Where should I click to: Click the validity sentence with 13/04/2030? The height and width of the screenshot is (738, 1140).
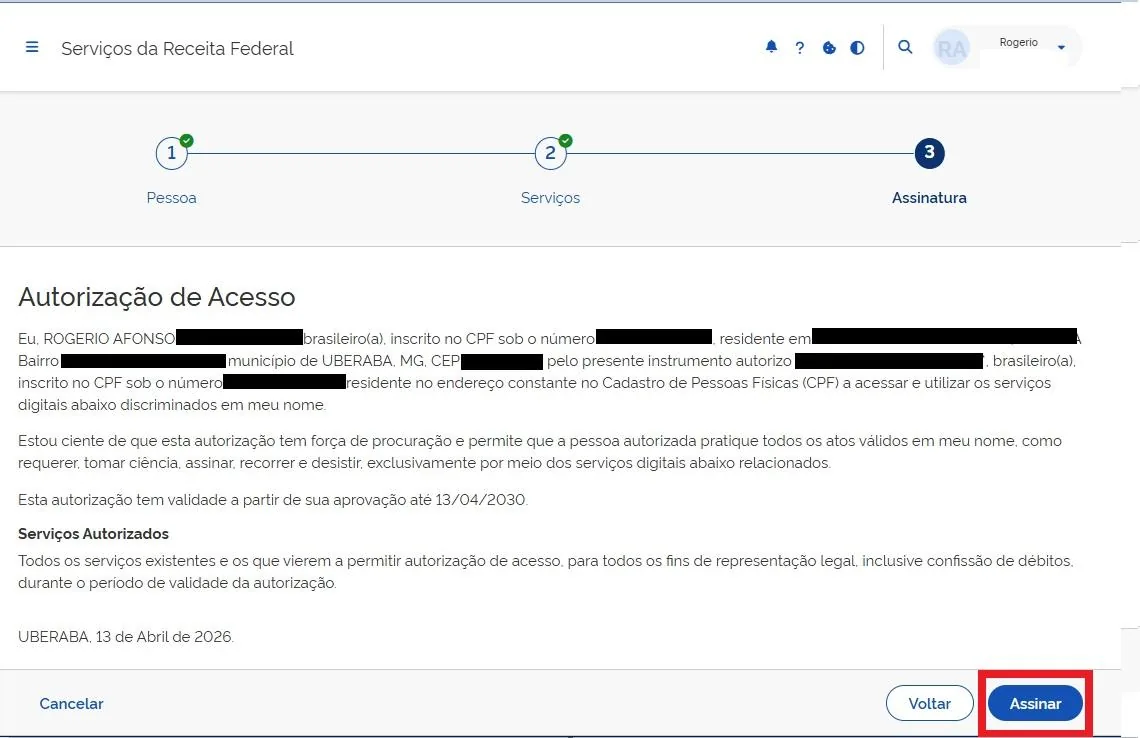(x=273, y=500)
